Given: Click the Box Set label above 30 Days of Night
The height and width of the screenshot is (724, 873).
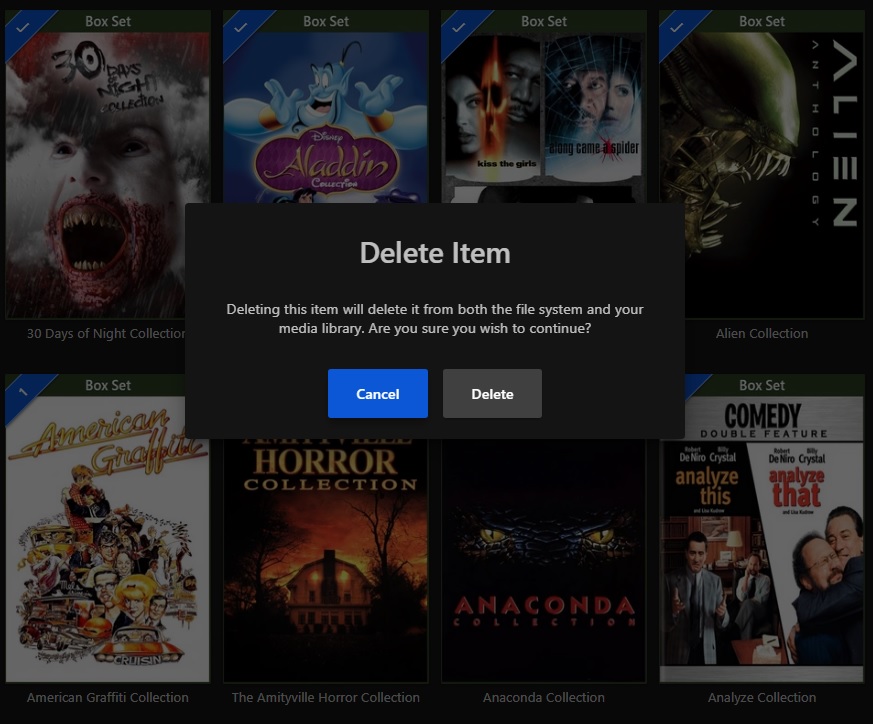Looking at the screenshot, I should point(108,21).
